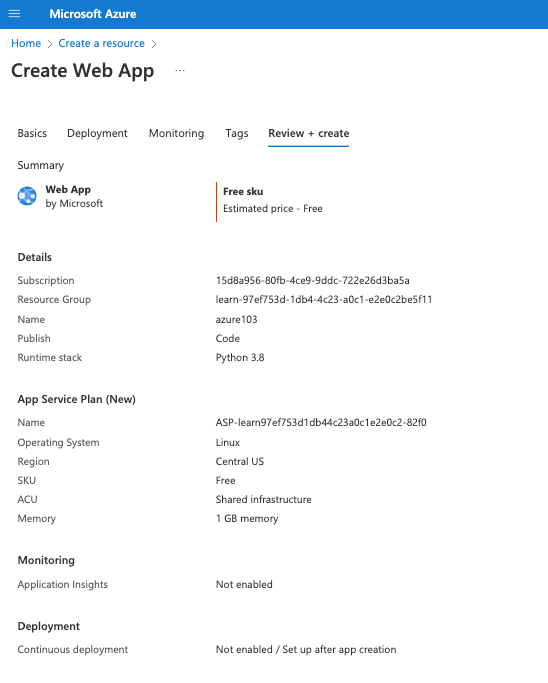548x683 pixels.
Task: Click the Continuous deployment label
Action: [x=73, y=649]
